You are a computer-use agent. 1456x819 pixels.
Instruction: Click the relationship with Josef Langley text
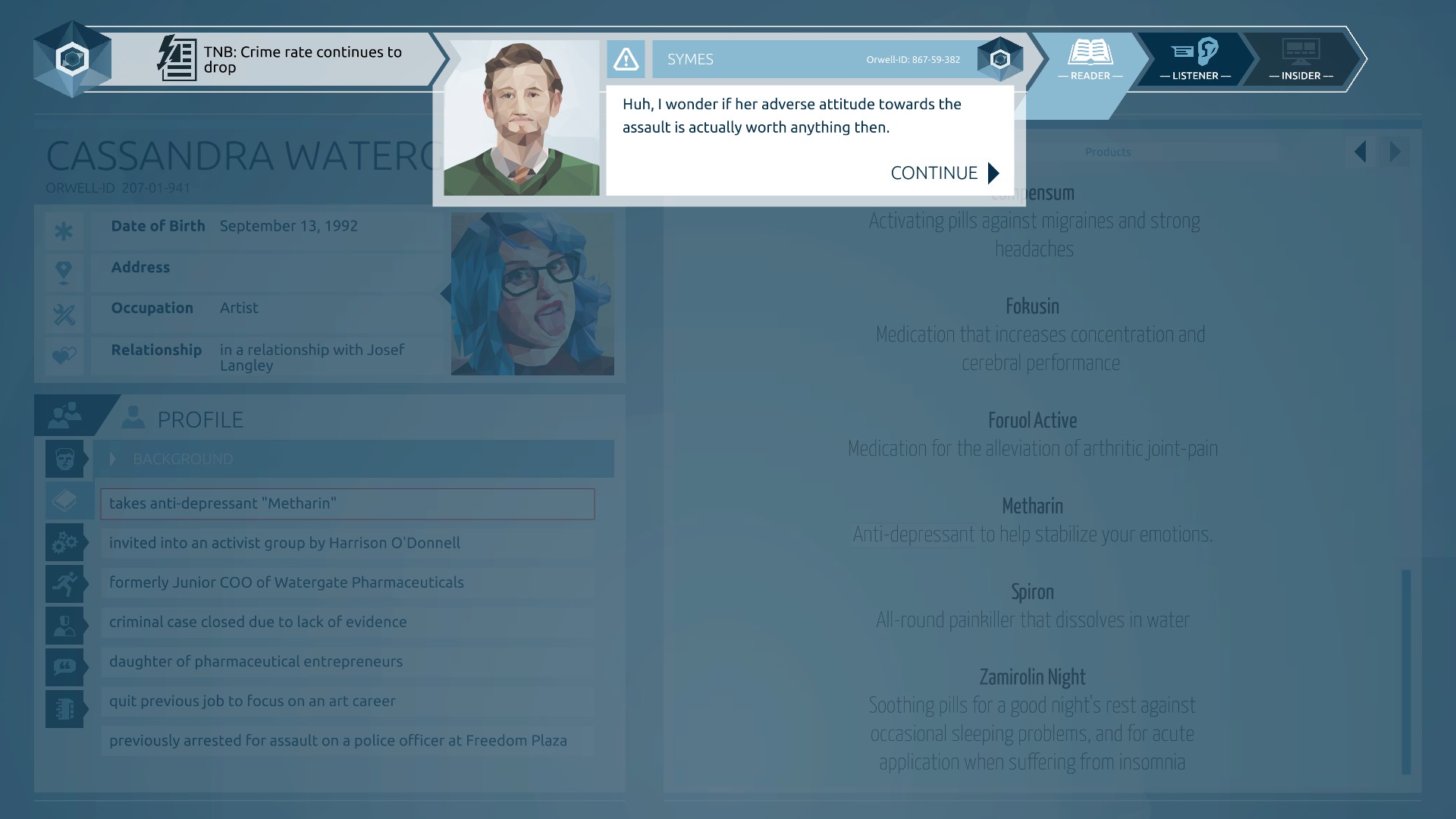click(312, 357)
